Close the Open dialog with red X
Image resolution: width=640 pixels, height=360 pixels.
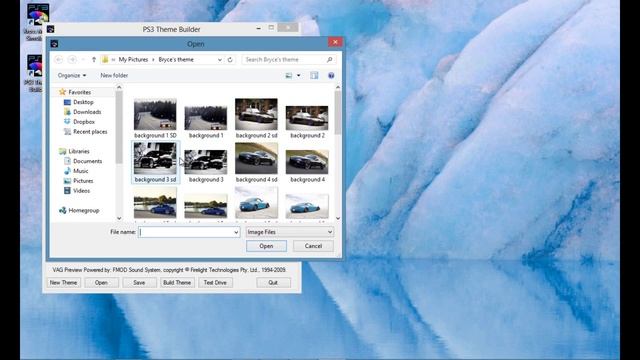[x=335, y=42]
